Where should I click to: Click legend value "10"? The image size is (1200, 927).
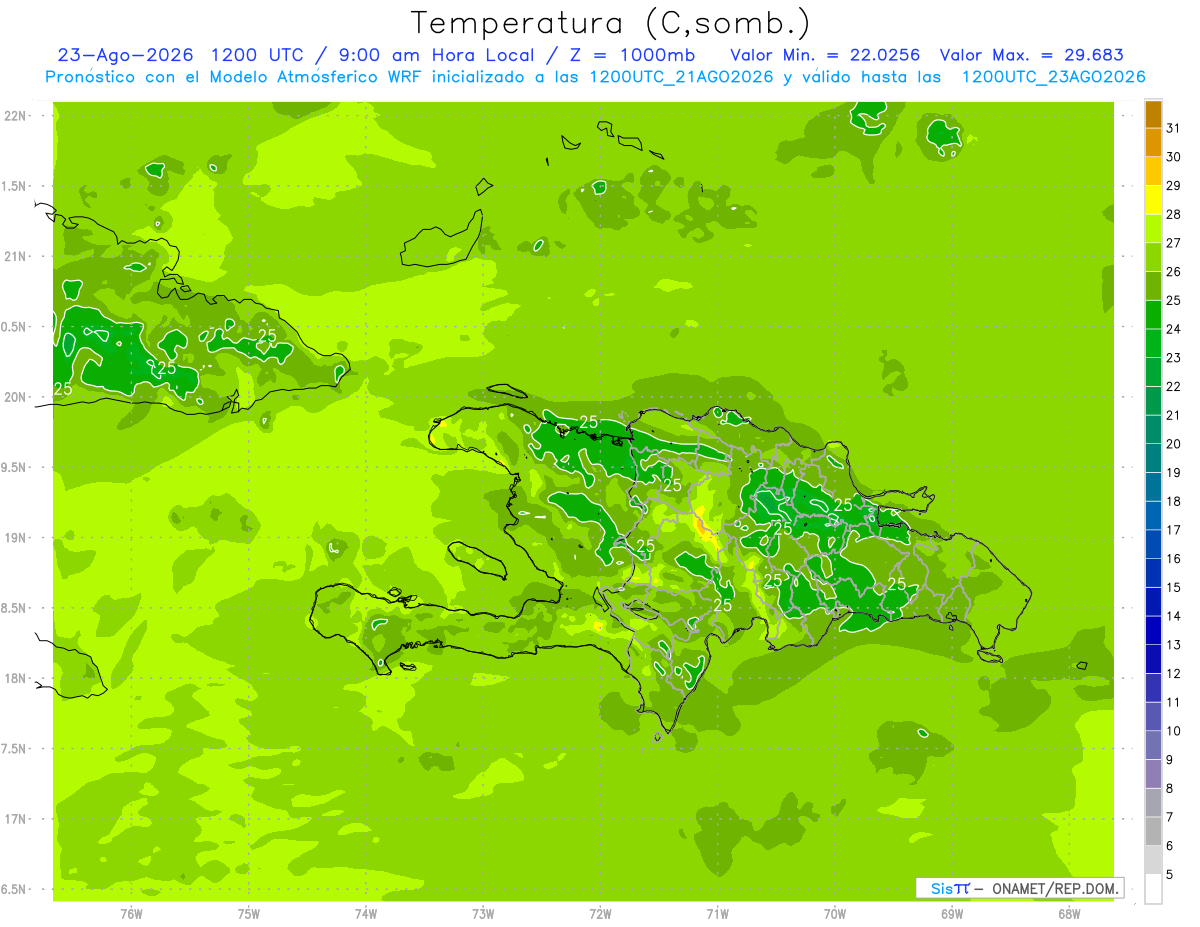click(1174, 731)
